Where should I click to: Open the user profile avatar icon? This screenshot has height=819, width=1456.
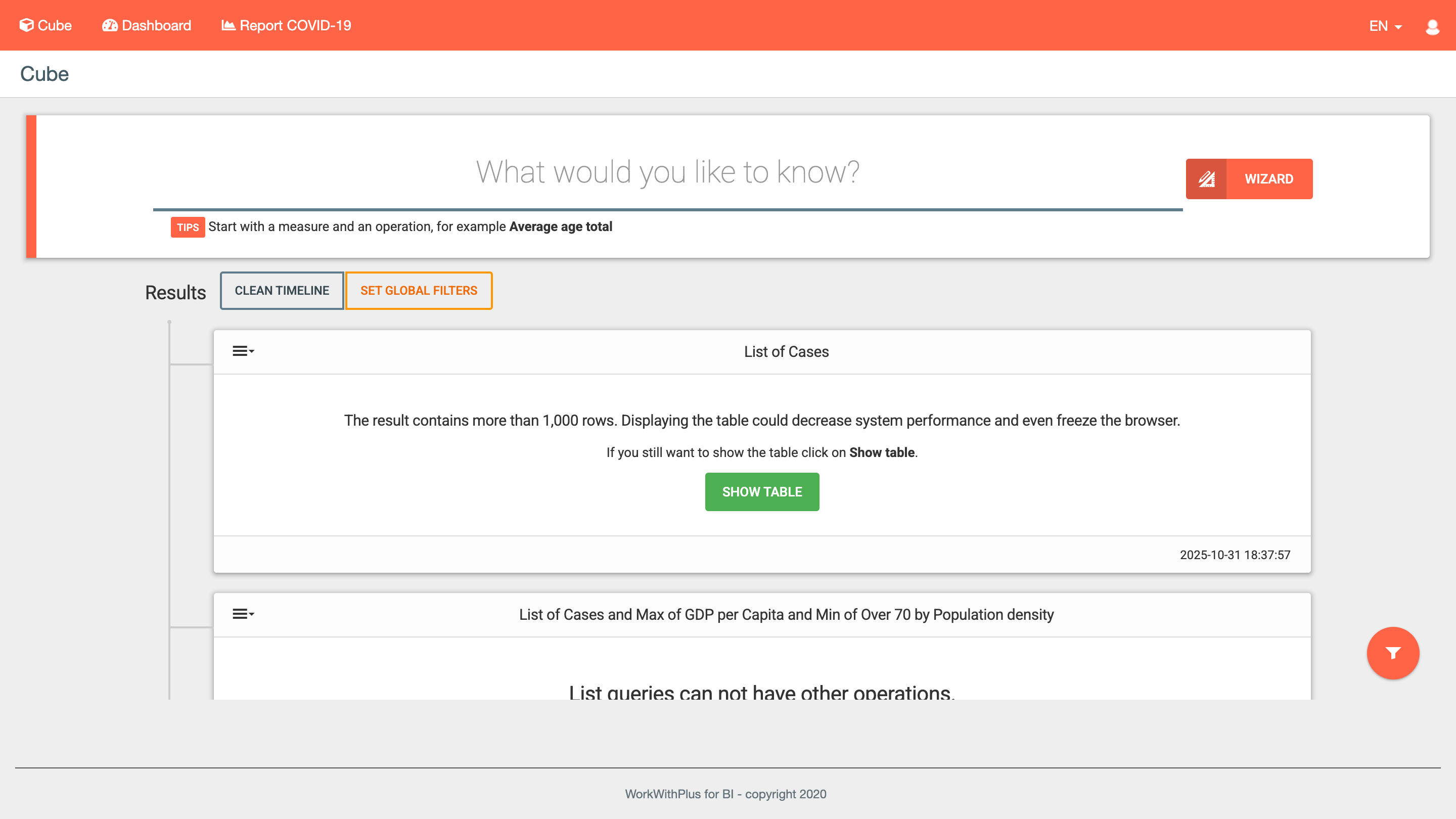point(1432,27)
